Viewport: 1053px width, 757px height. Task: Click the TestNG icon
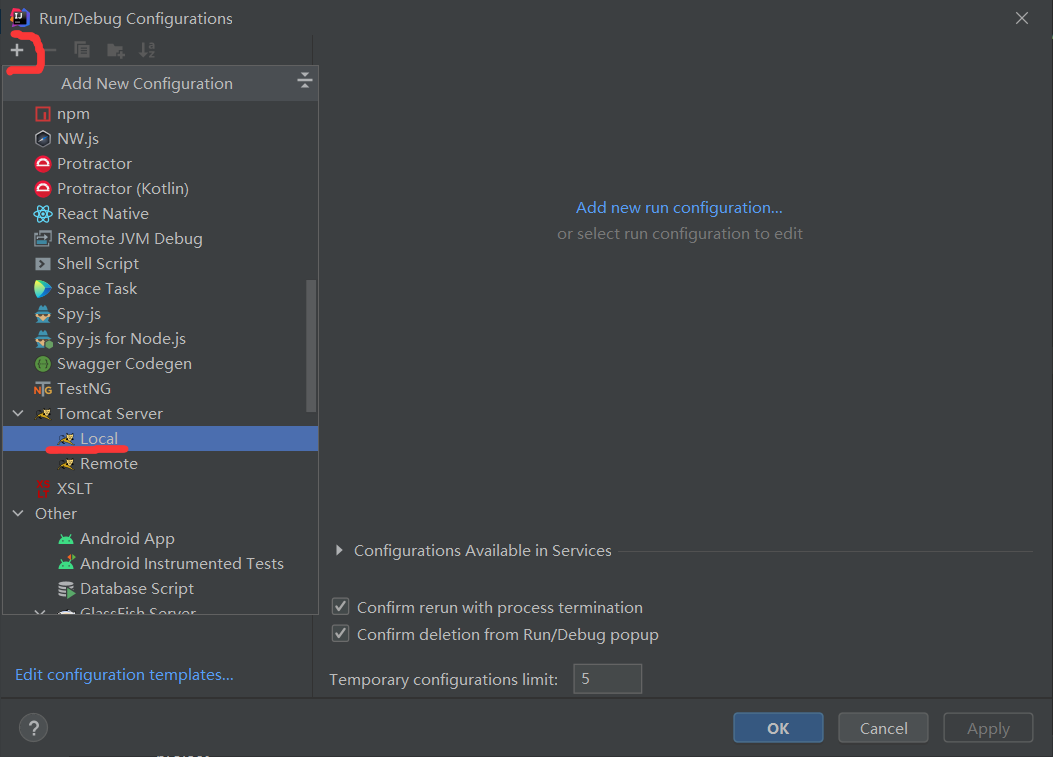pyautogui.click(x=43, y=389)
